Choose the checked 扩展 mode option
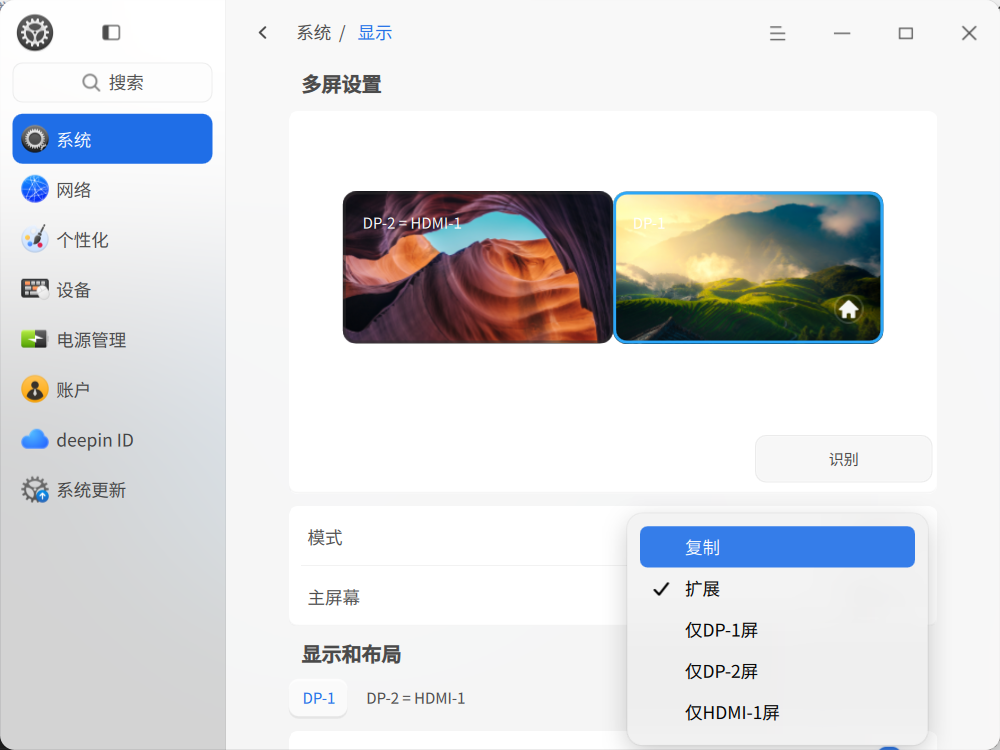Image resolution: width=1000 pixels, height=750 pixels. tap(777, 589)
